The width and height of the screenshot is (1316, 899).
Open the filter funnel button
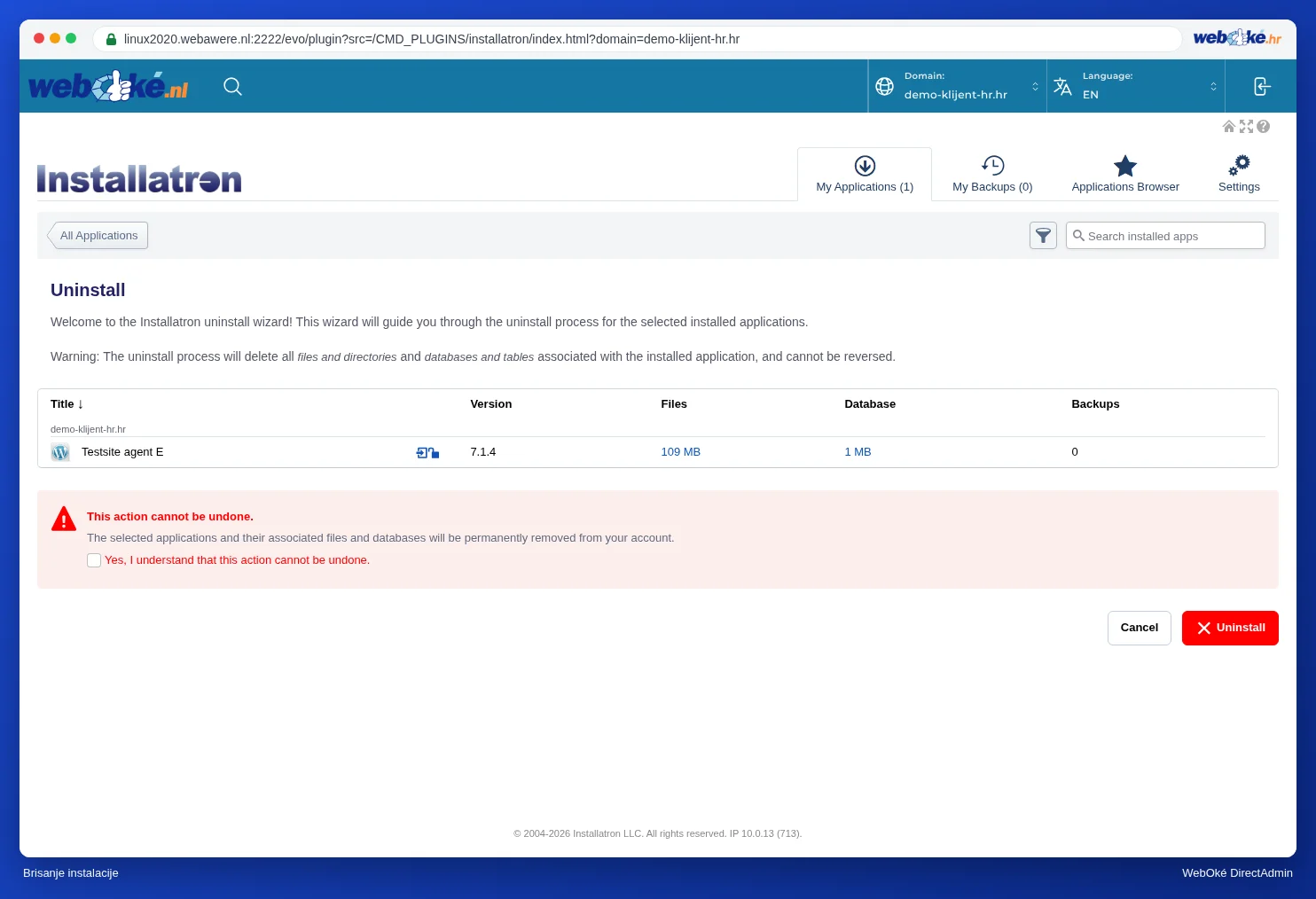coord(1043,236)
